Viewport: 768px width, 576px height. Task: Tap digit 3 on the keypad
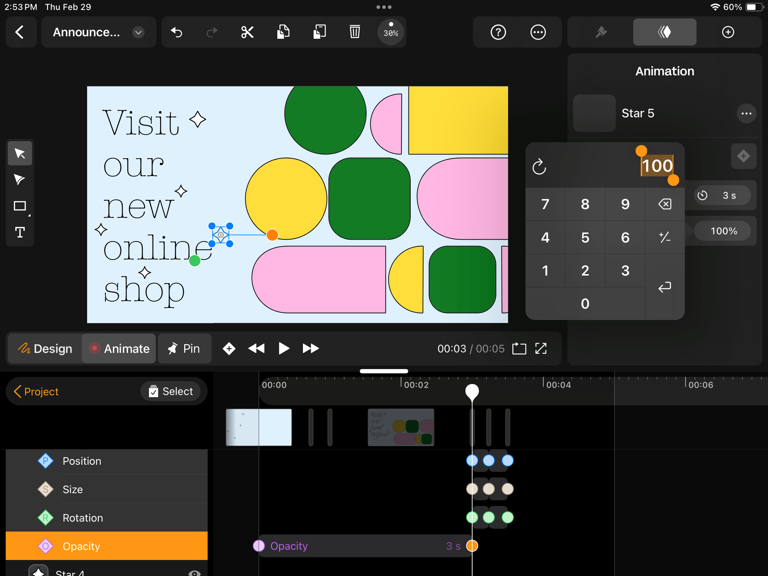625,271
